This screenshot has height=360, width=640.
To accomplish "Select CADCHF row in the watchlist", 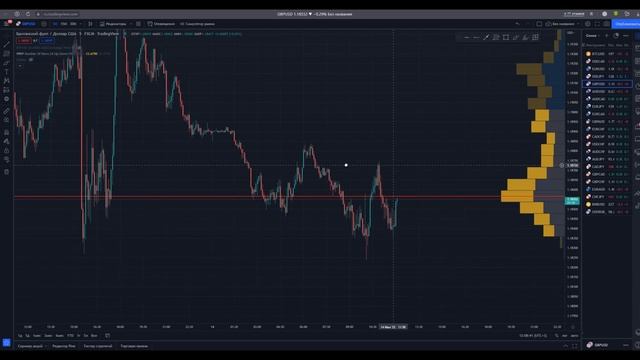I will [x=607, y=136].
